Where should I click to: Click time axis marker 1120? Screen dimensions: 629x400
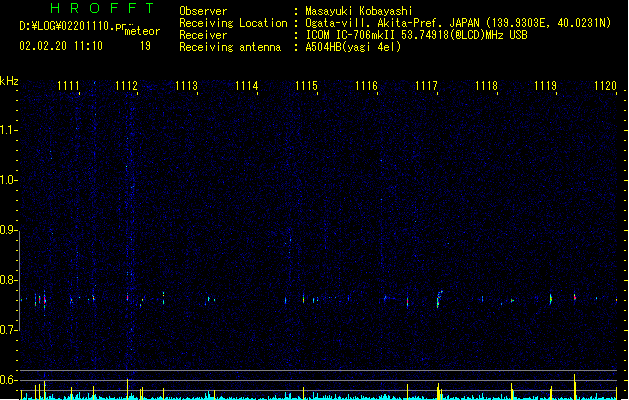pyautogui.click(x=605, y=86)
